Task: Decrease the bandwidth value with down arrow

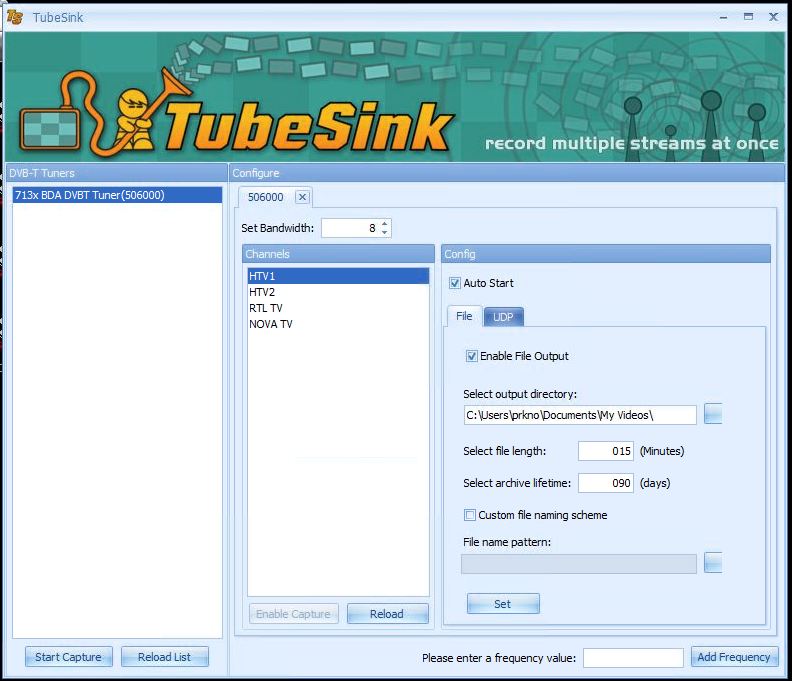Action: pyautogui.click(x=384, y=232)
